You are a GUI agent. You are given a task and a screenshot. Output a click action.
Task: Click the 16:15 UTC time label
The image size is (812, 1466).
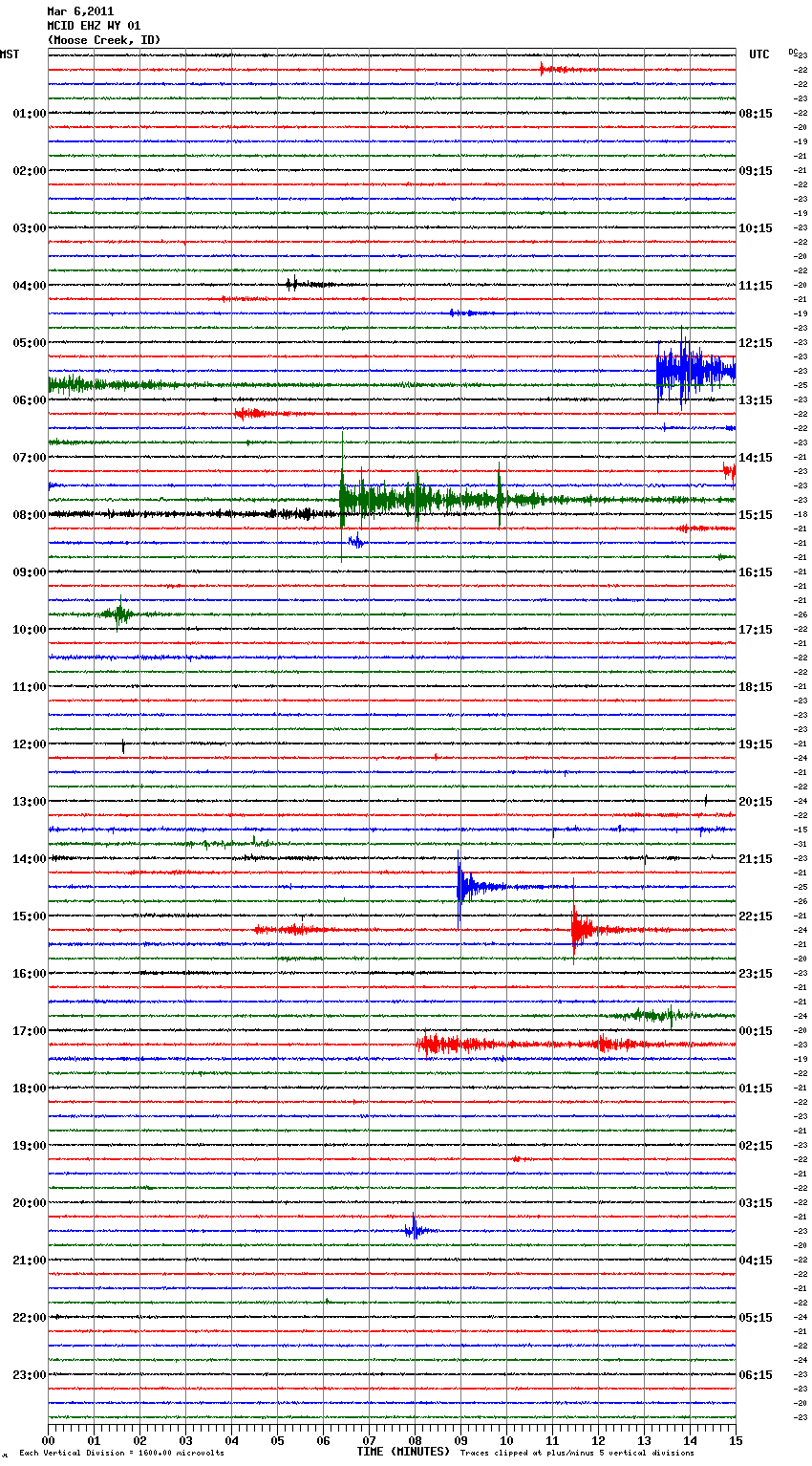756,572
